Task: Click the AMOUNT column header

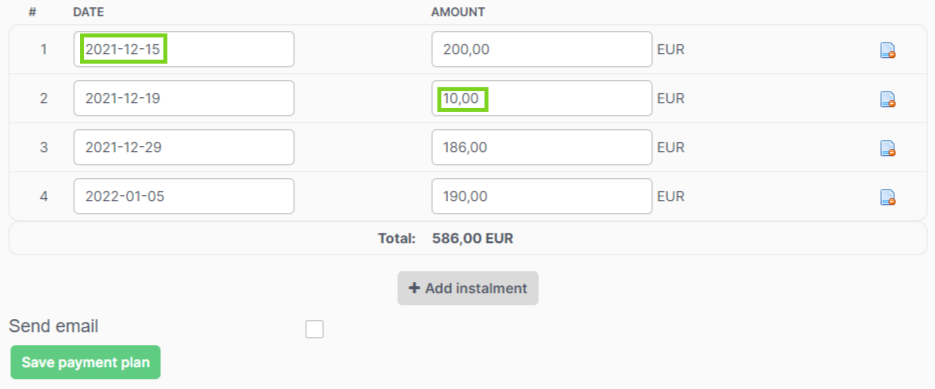Action: pos(458,12)
